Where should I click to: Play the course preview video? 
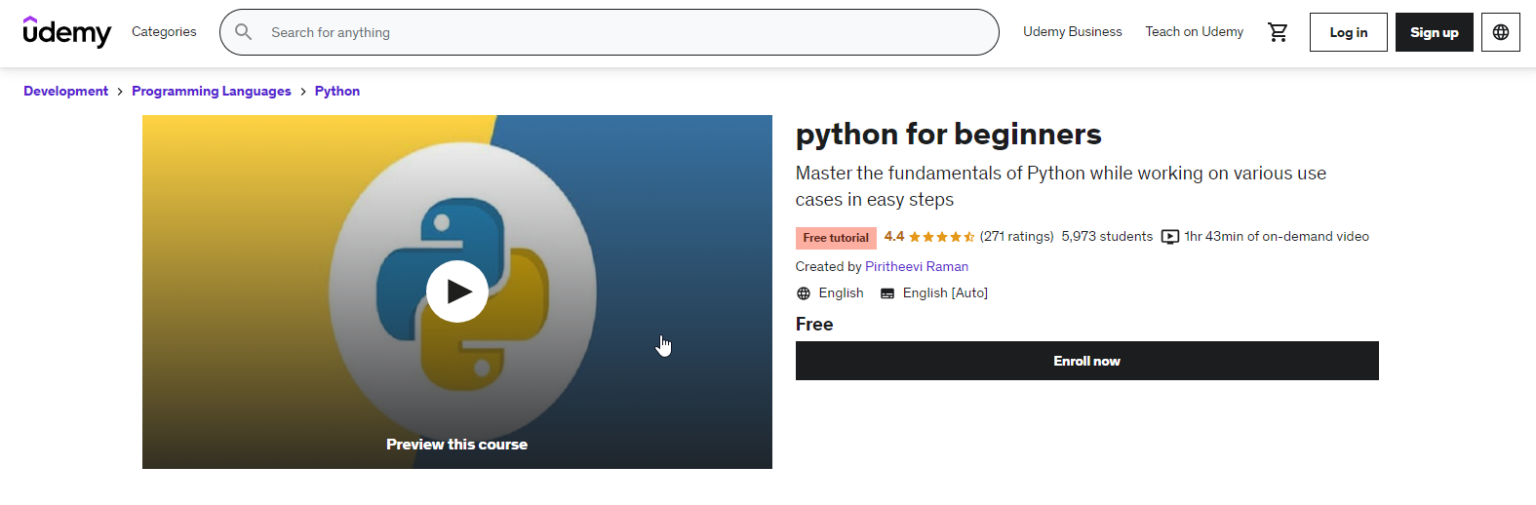pyautogui.click(x=457, y=291)
